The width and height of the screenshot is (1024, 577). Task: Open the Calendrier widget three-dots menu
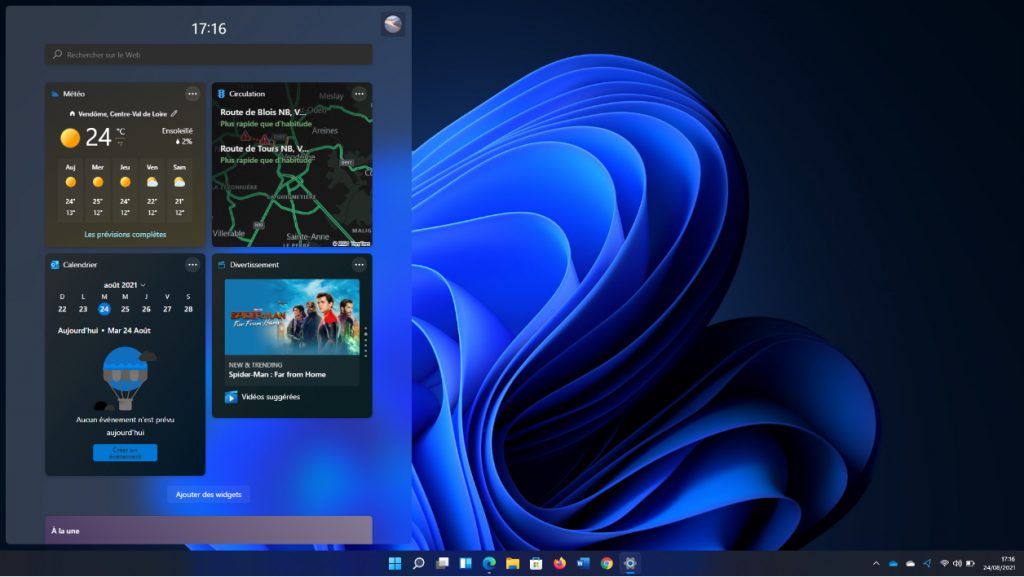(x=192, y=265)
